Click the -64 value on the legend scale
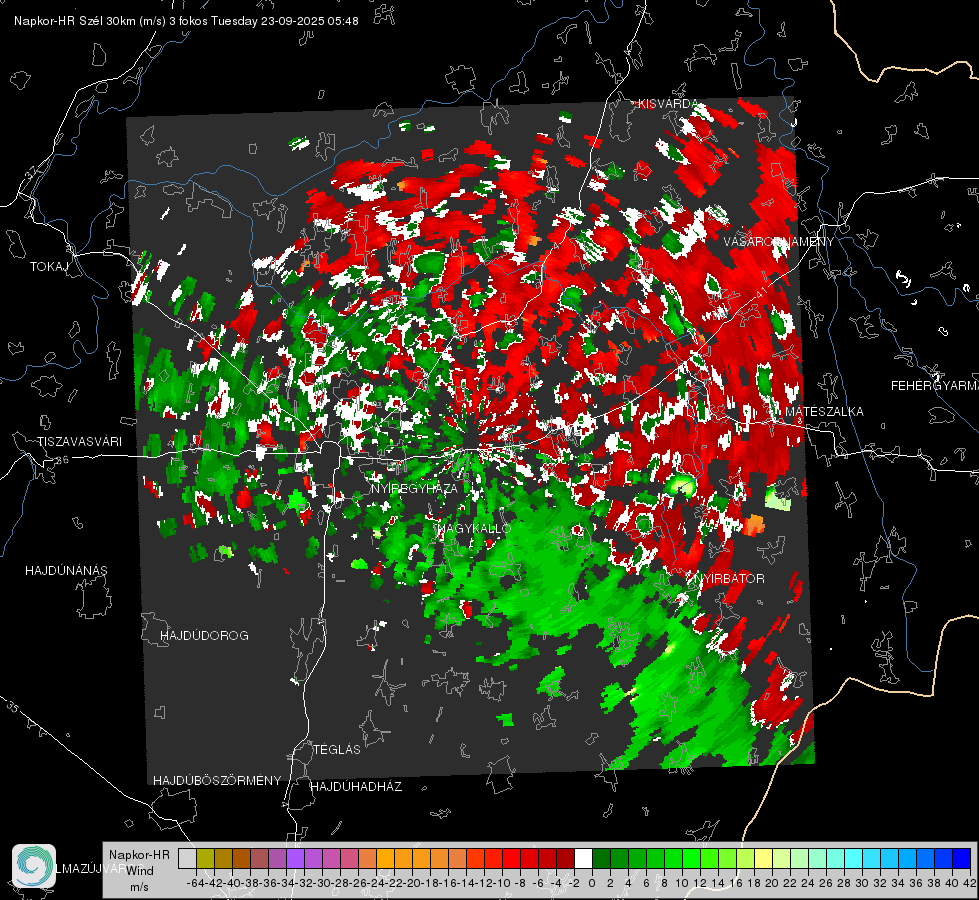 (x=196, y=883)
